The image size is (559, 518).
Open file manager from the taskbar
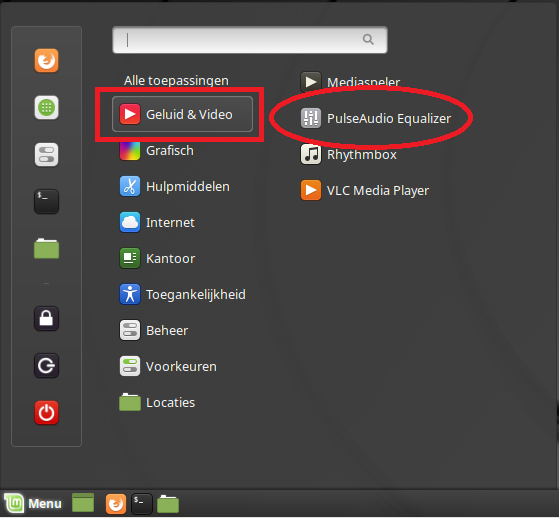point(168,504)
